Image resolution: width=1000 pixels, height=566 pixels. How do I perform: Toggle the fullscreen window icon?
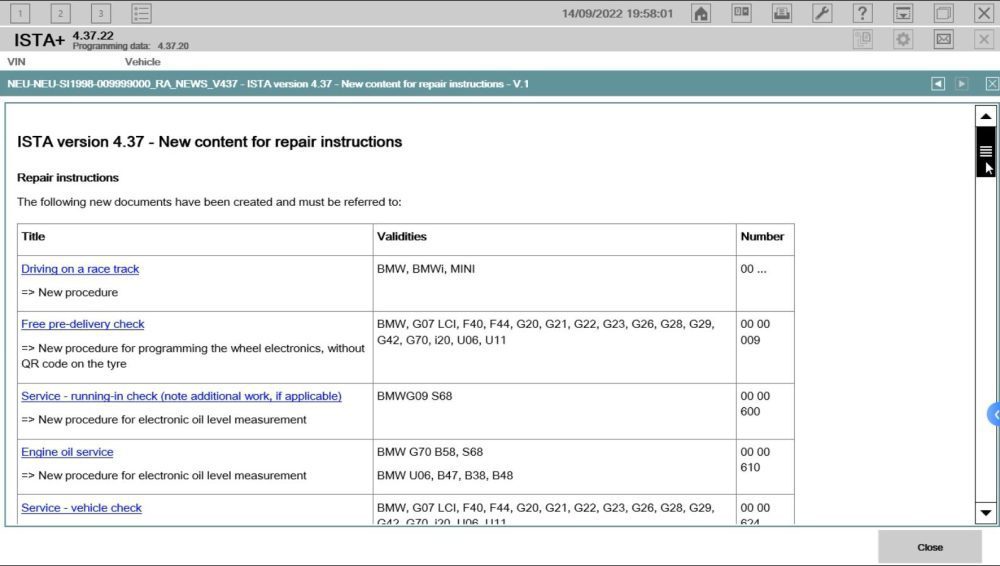943,13
